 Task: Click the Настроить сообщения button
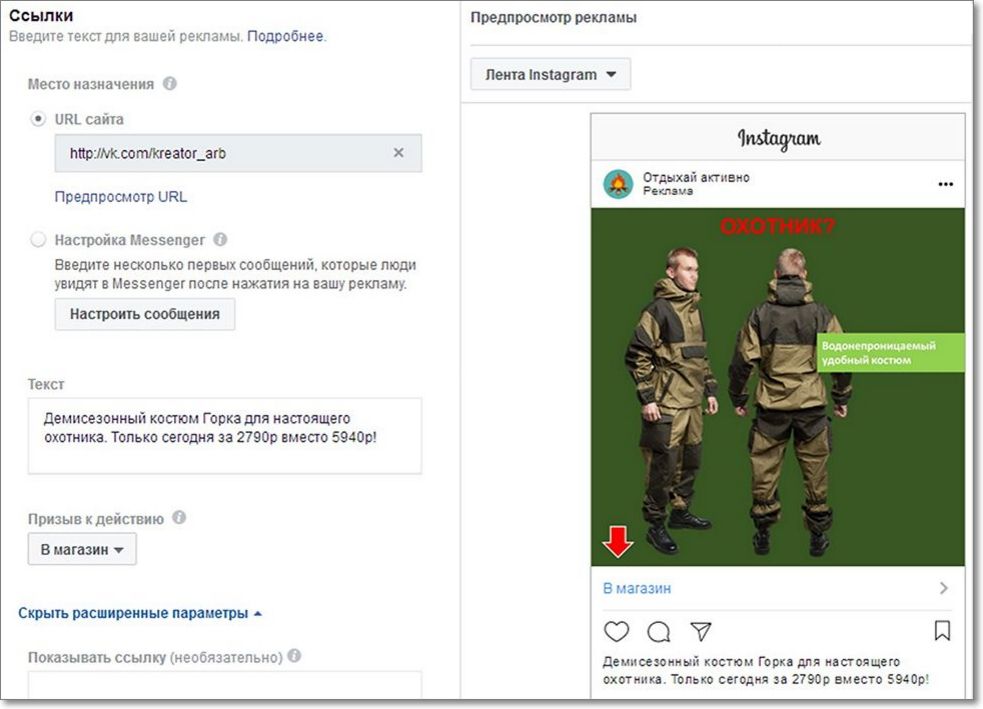(145, 314)
